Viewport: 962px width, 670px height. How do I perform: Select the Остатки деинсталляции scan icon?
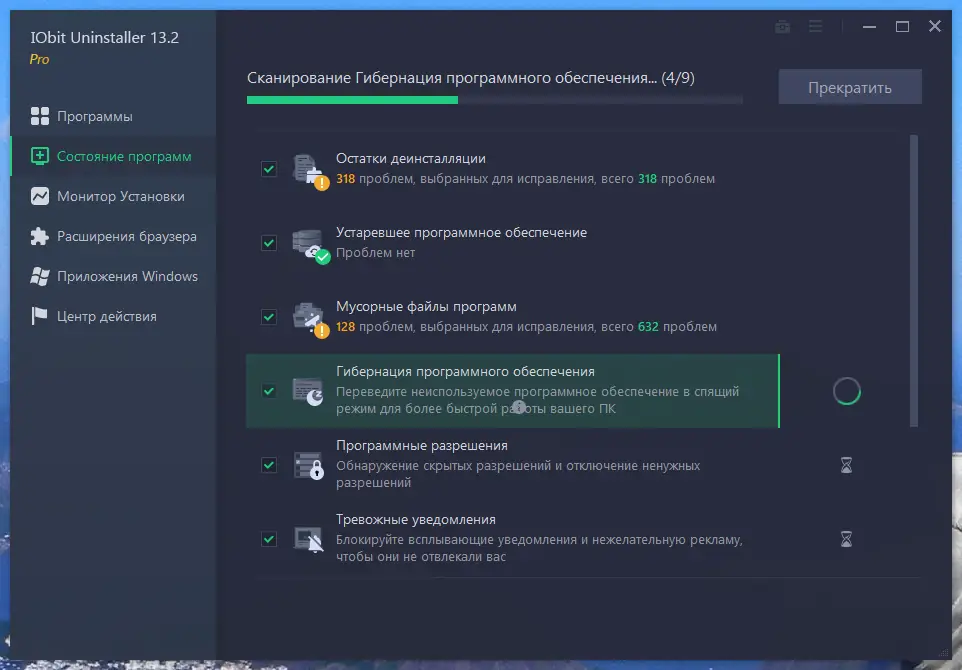[307, 169]
